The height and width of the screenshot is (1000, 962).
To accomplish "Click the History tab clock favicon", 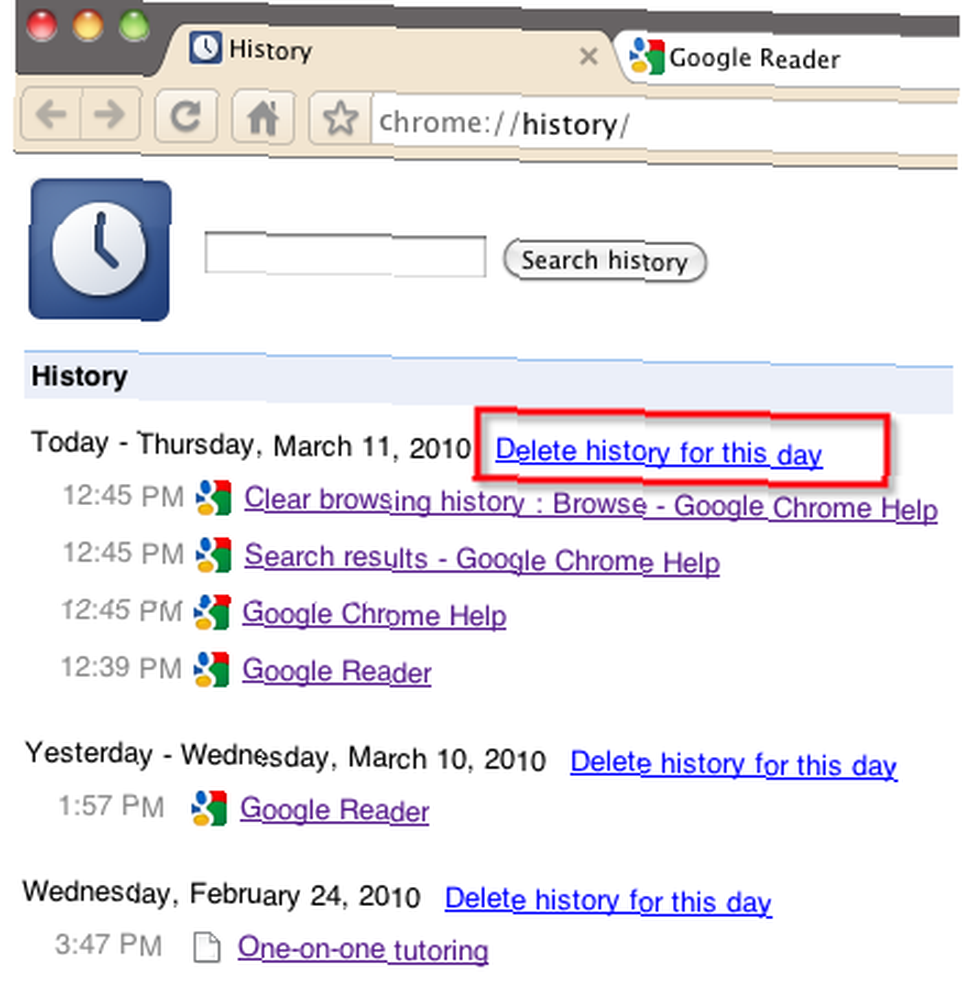I will click(205, 48).
